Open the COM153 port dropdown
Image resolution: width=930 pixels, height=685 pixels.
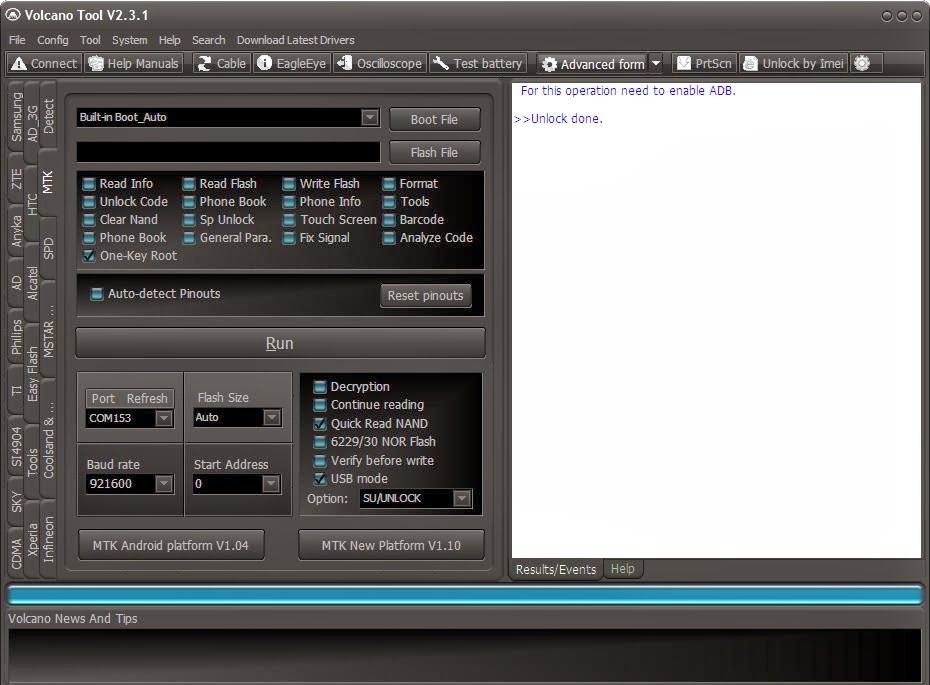pos(164,418)
